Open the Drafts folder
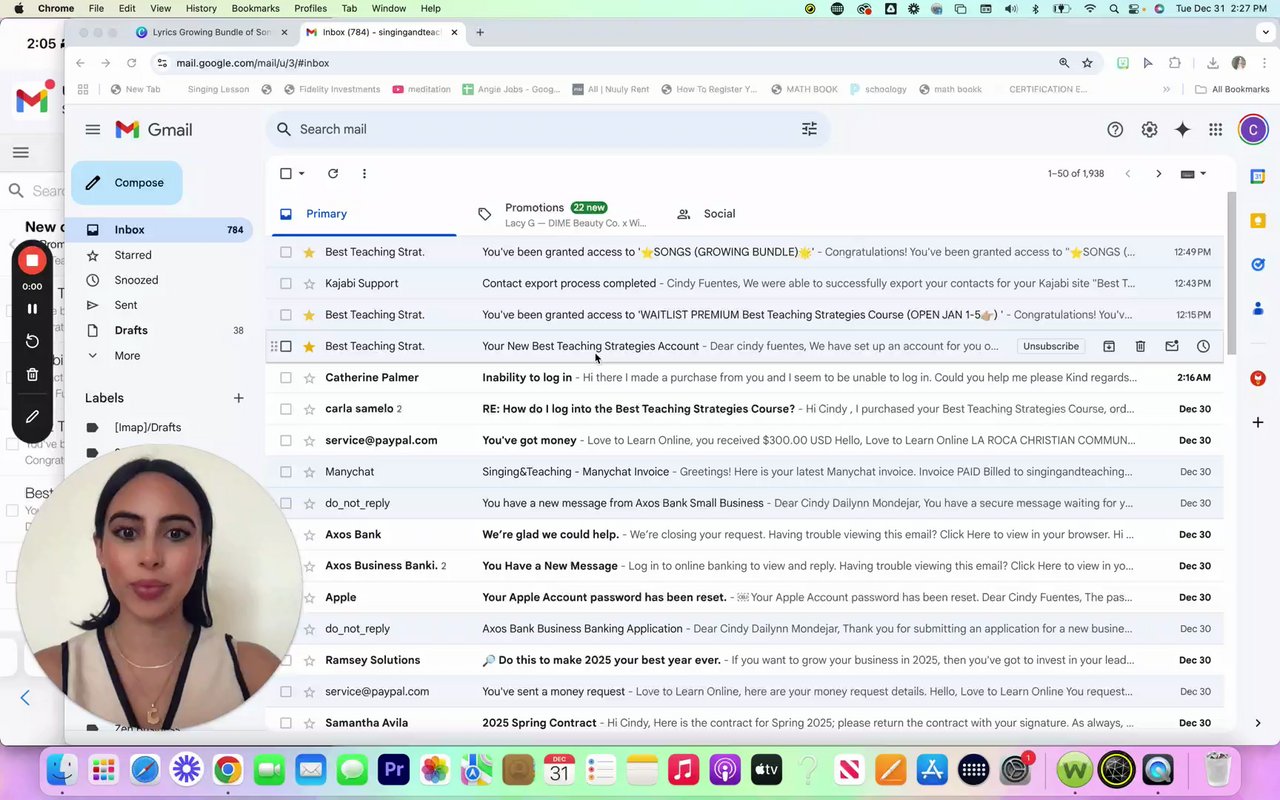Screen dimensions: 1280x800 pyautogui.click(x=131, y=330)
